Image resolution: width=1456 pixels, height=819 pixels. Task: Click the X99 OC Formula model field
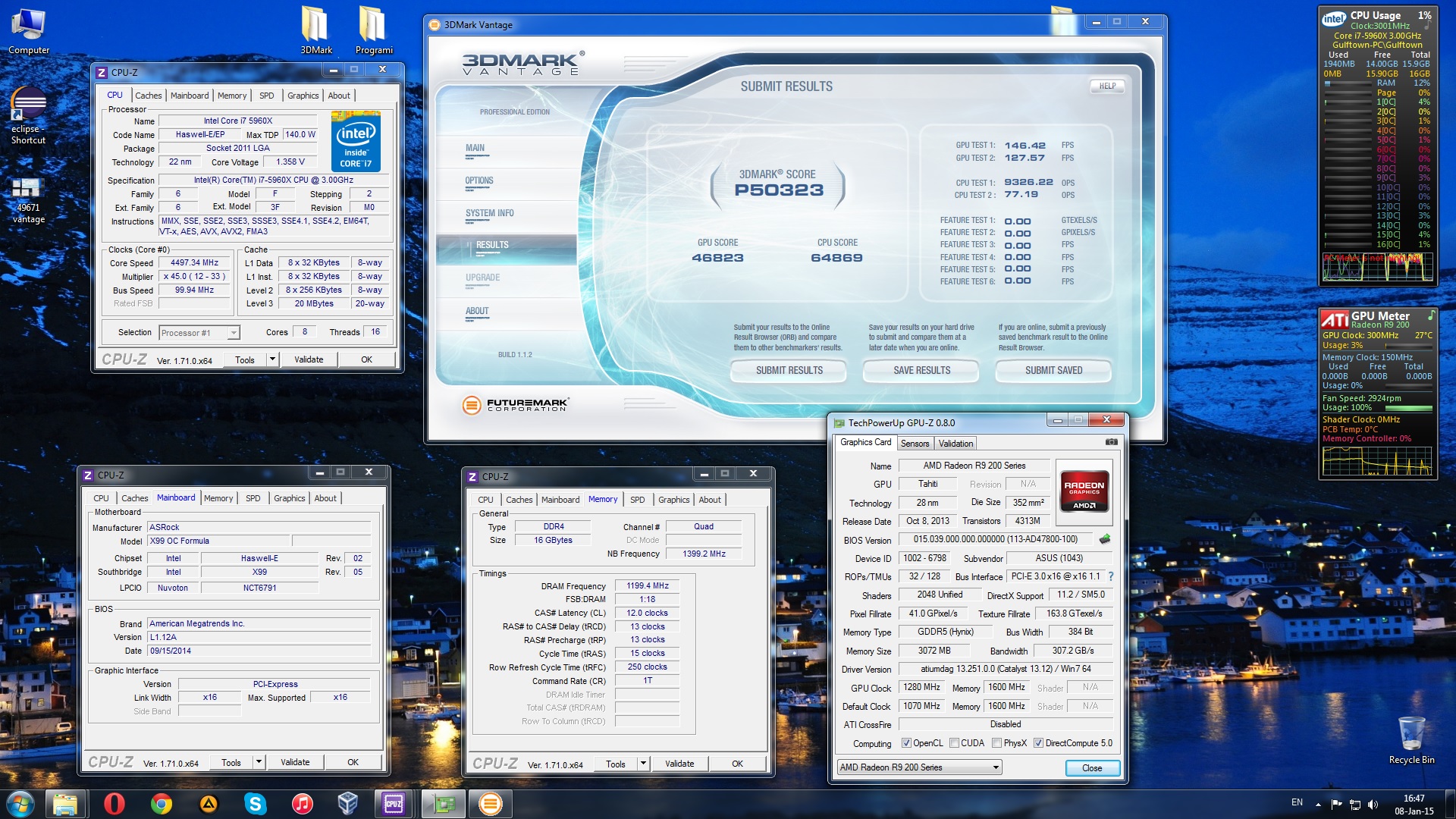[x=219, y=541]
